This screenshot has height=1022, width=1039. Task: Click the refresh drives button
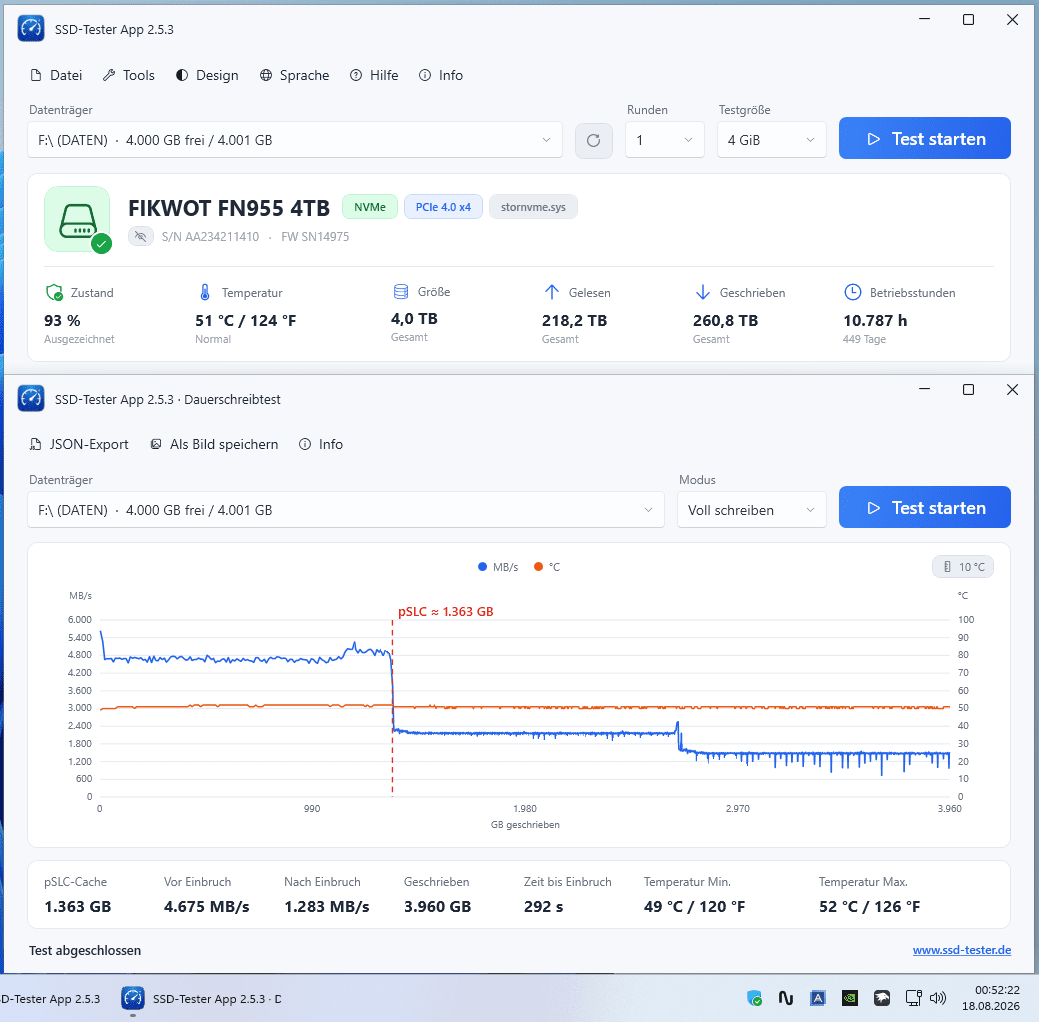point(594,140)
